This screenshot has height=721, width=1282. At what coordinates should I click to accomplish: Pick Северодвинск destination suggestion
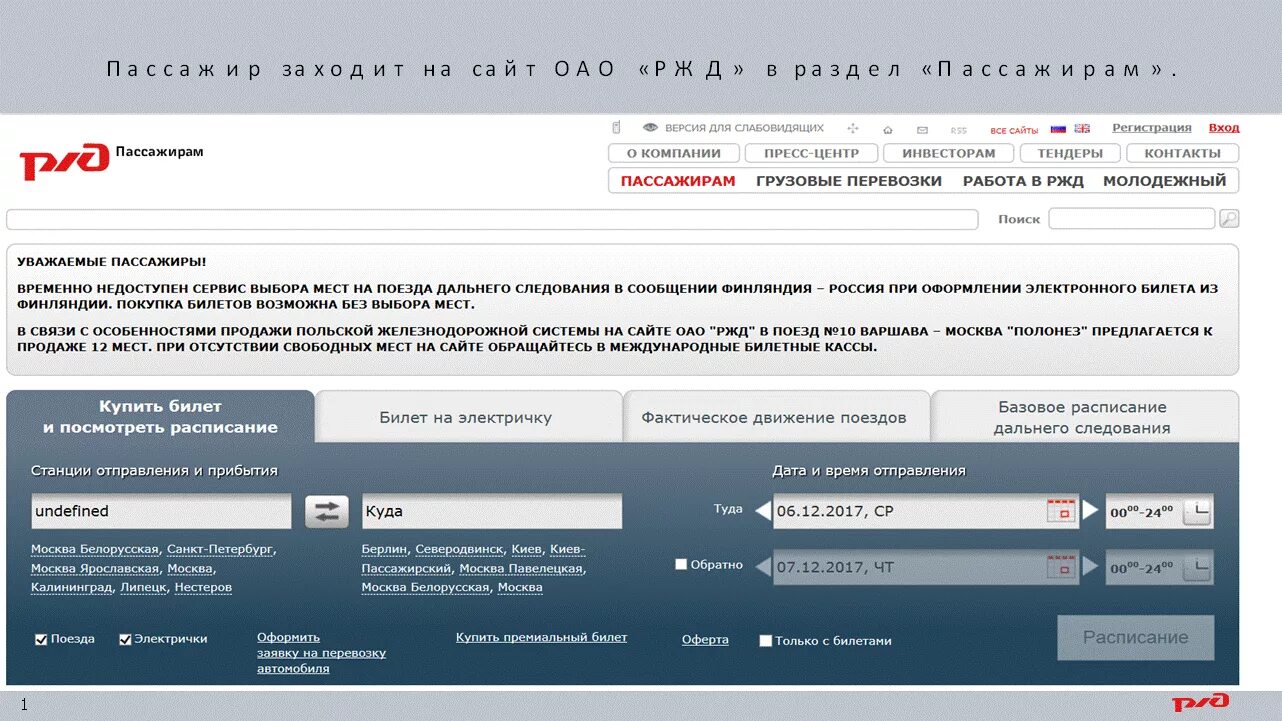click(459, 549)
